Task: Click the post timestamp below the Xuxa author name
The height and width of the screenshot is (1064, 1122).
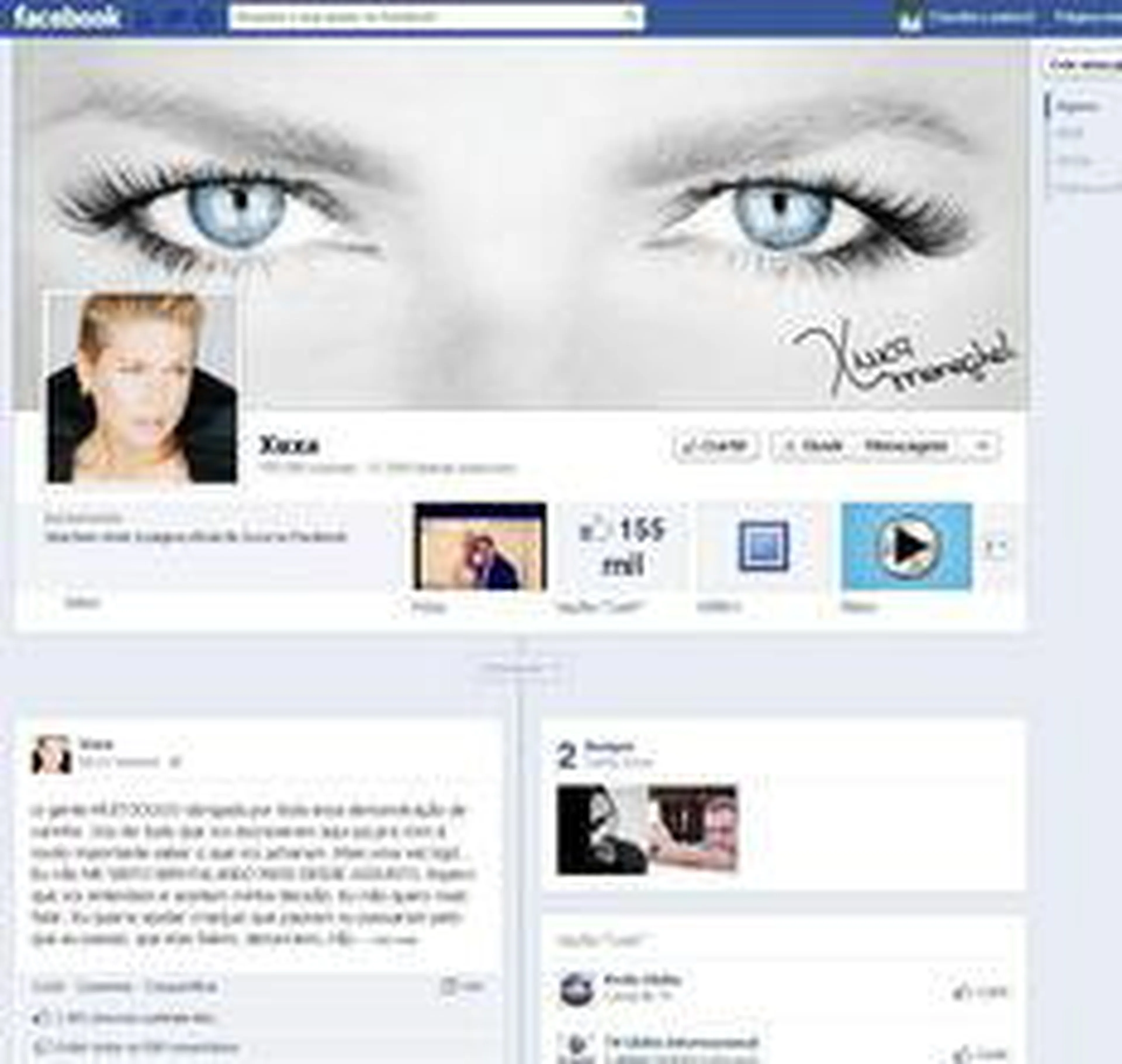Action: pos(119,762)
